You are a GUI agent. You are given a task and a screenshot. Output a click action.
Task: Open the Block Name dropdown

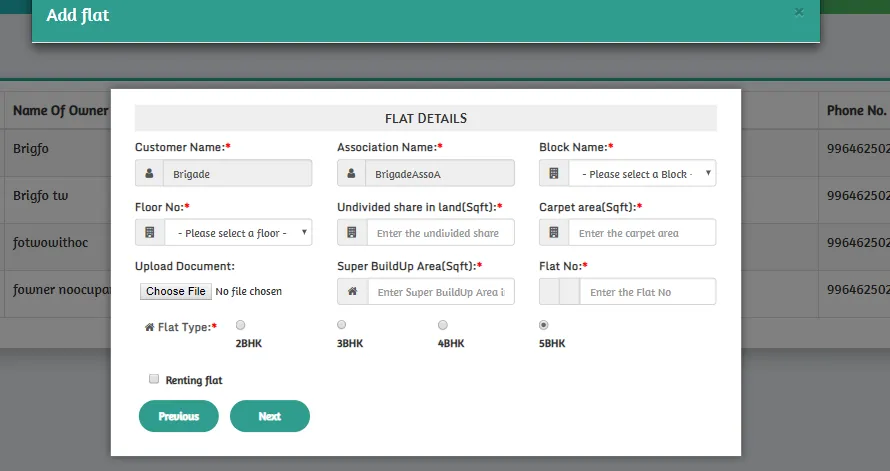[x=642, y=174]
